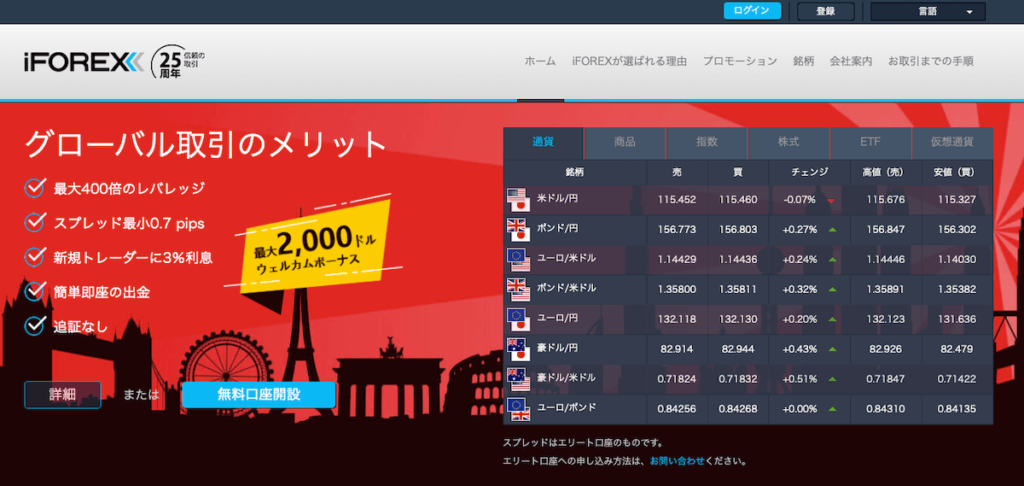1024x486 pixels.
Task: Click the iFOREX logo
Action: (83, 62)
